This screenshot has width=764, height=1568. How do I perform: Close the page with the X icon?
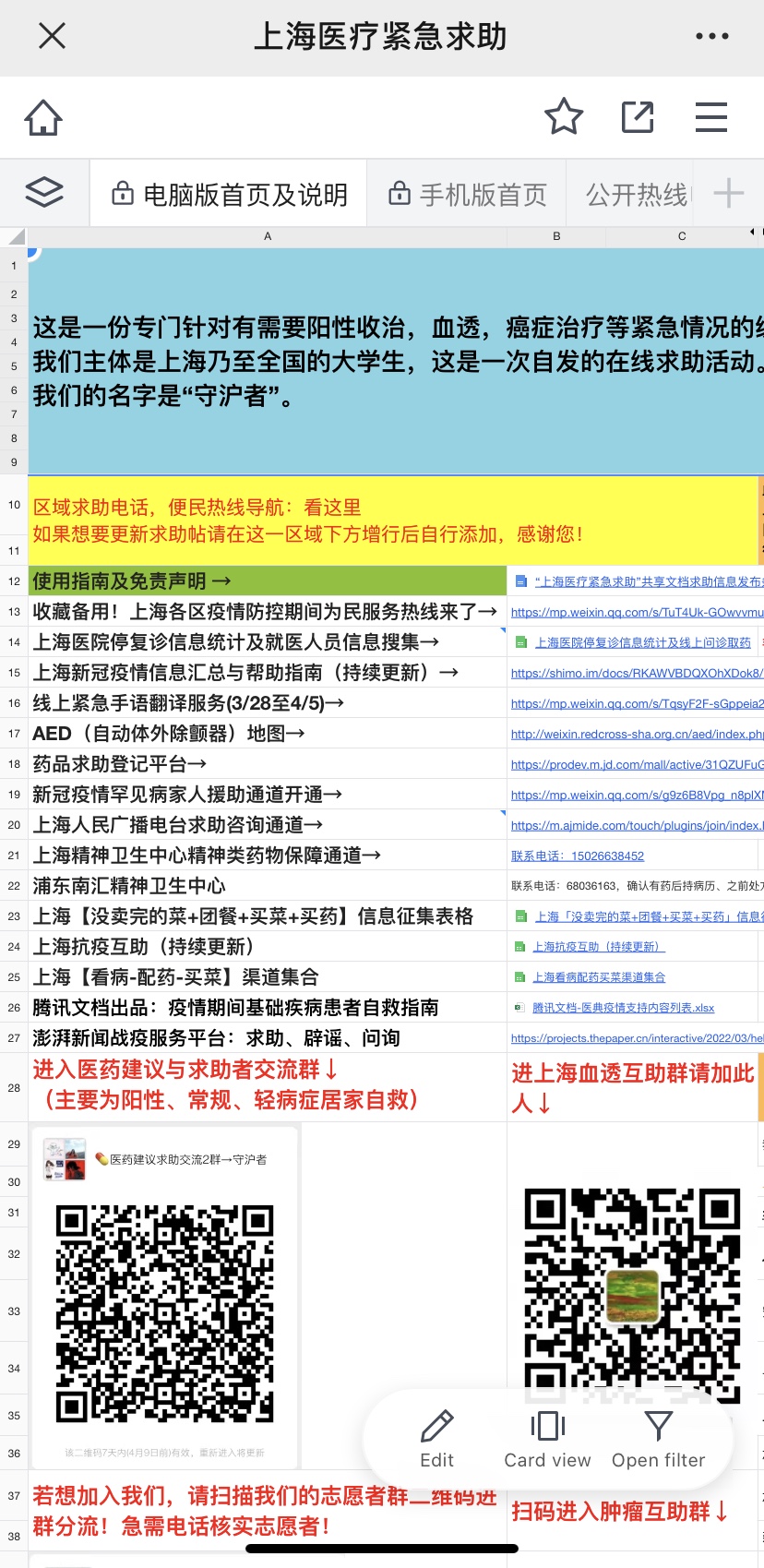click(52, 36)
